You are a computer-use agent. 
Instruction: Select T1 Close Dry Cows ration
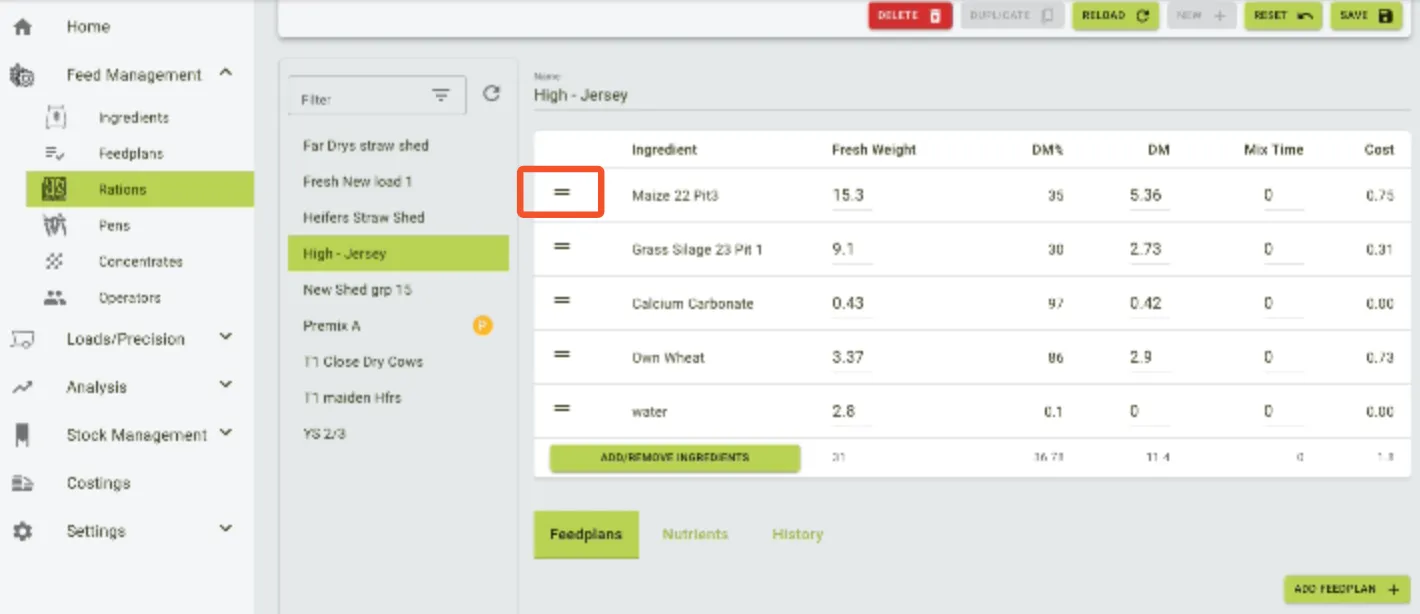pos(363,362)
